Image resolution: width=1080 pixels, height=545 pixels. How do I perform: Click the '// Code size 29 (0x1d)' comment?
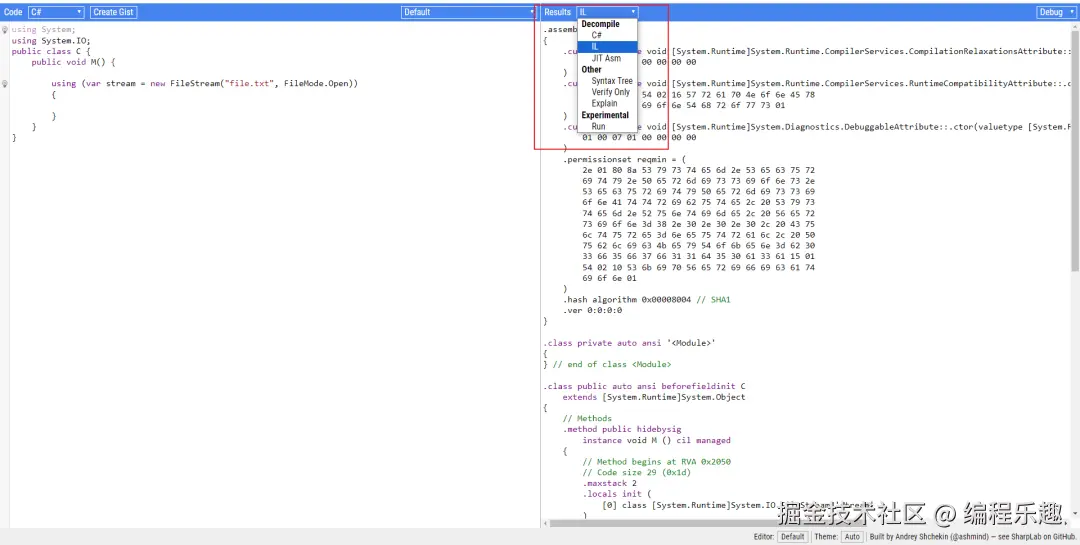636,473
